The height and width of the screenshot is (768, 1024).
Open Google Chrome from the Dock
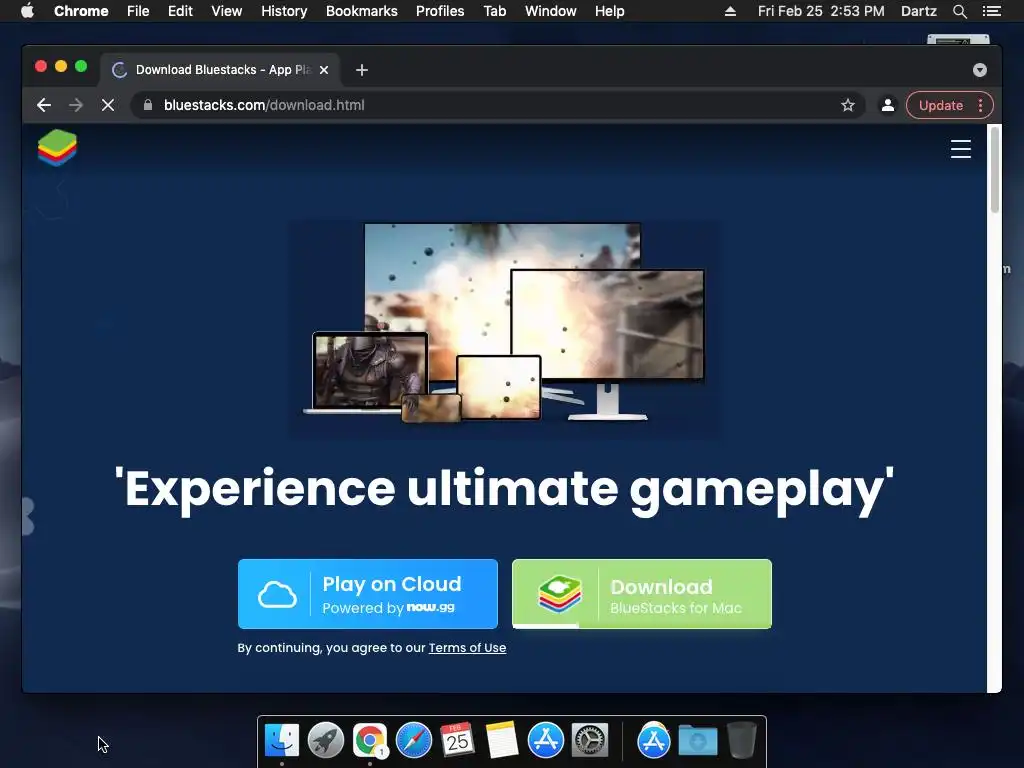(370, 741)
